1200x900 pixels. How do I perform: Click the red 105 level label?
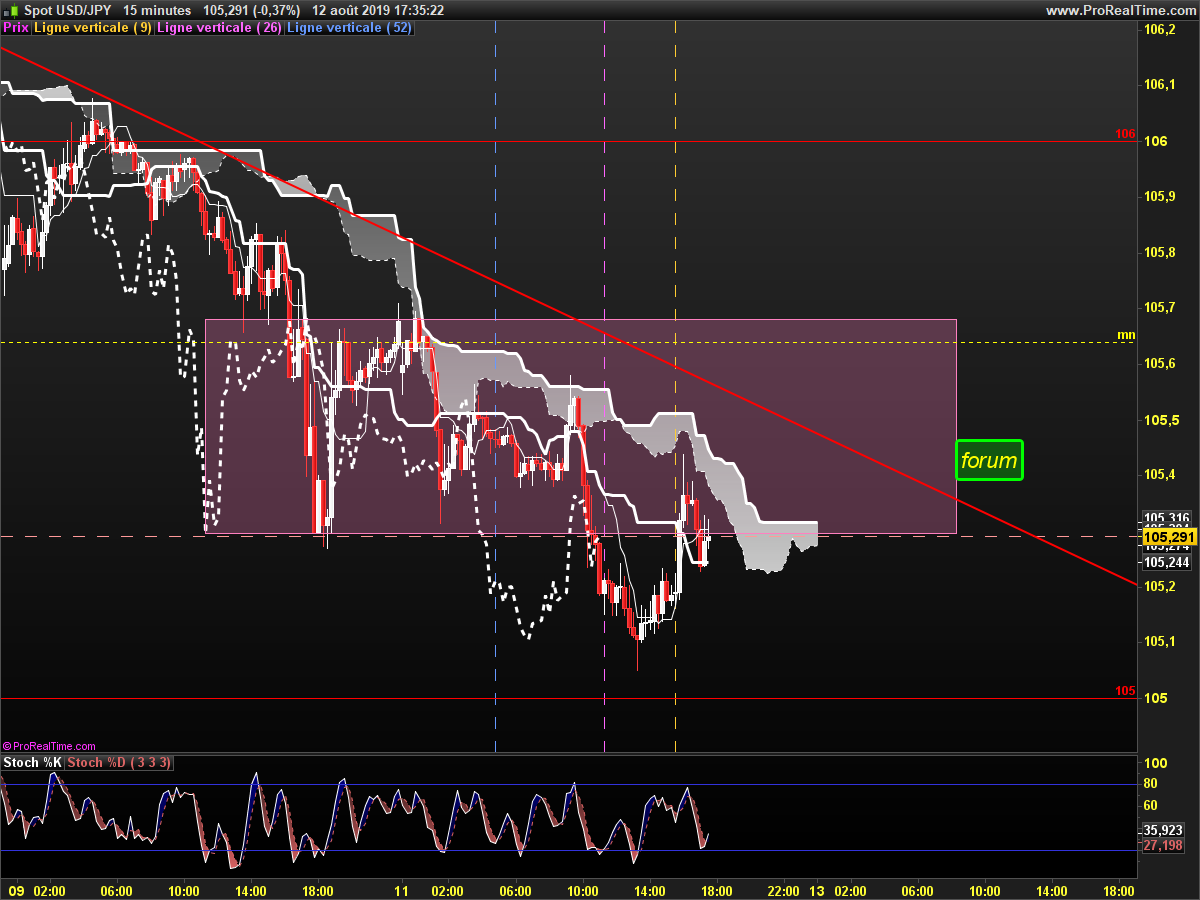[x=1125, y=691]
